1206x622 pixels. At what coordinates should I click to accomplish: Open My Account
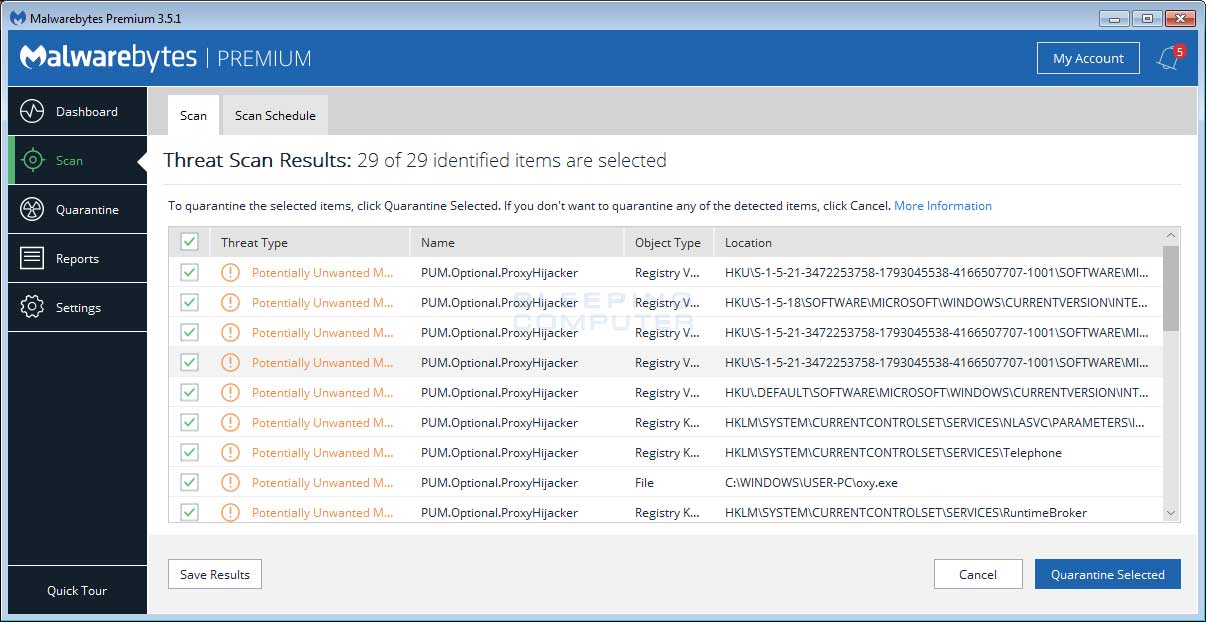pyautogui.click(x=1087, y=58)
